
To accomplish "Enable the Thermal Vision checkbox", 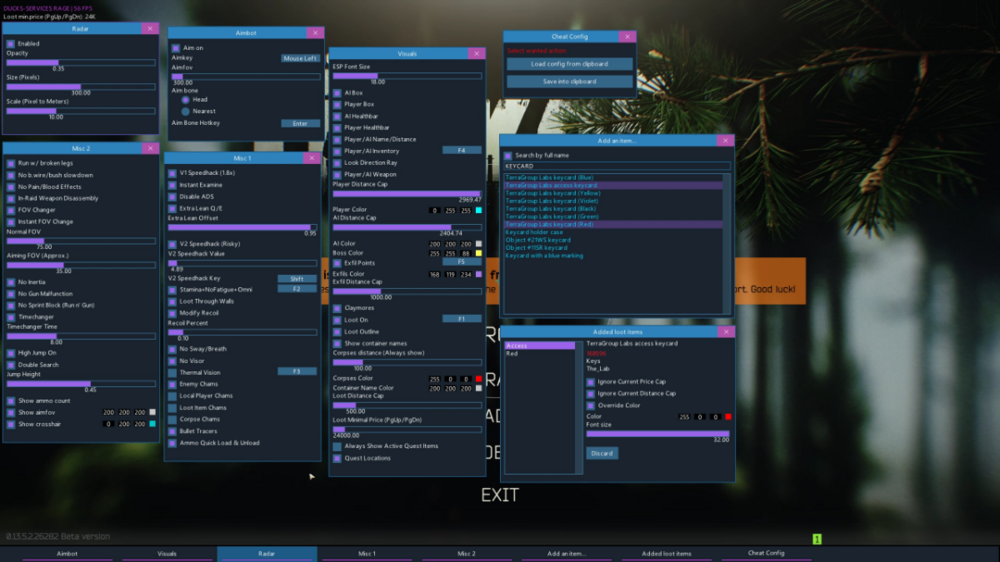I will [173, 371].
